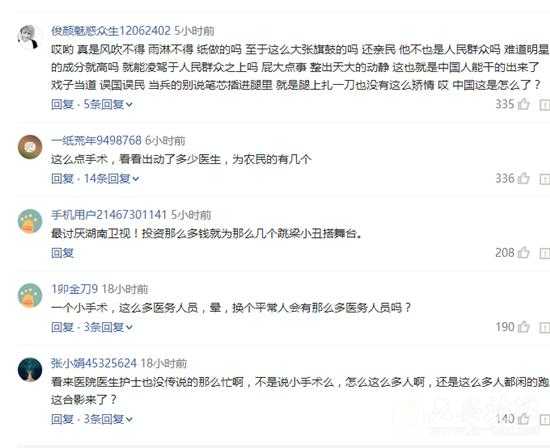Expand the 5条回复 replies
This screenshot has width=550, height=448.
(108, 104)
